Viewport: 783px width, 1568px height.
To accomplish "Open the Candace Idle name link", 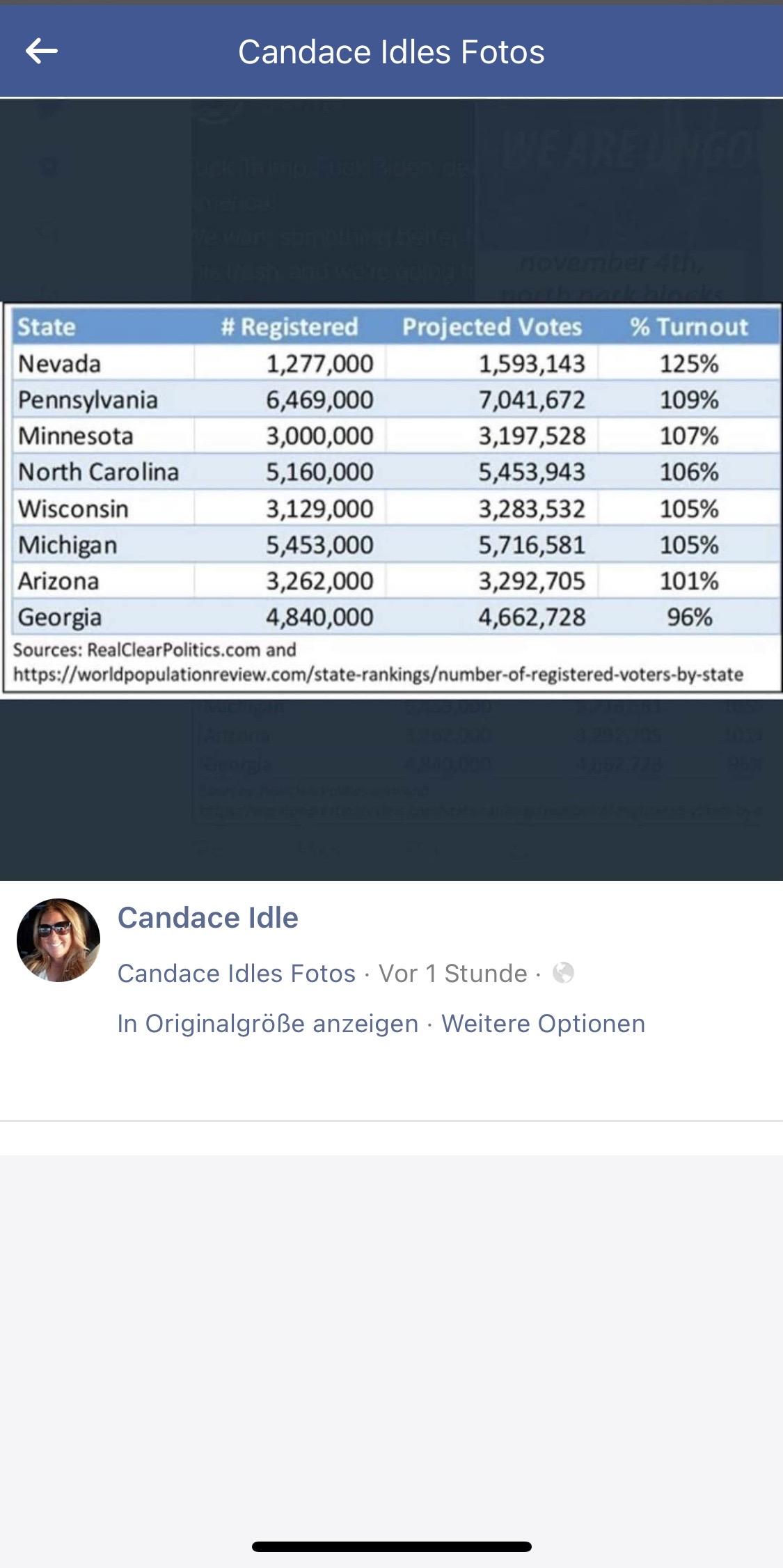I will (x=207, y=918).
